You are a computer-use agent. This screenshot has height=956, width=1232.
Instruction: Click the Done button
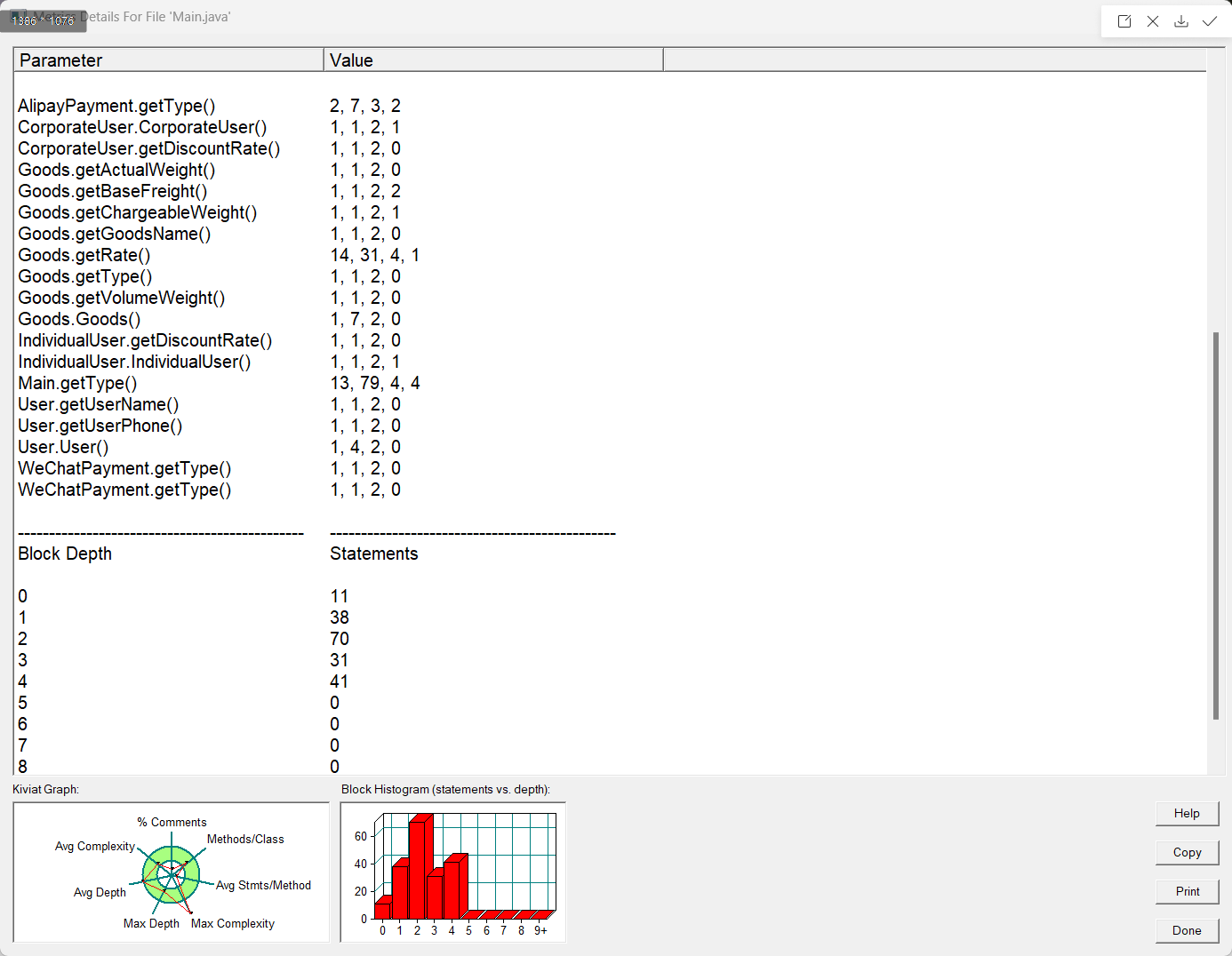1187,930
